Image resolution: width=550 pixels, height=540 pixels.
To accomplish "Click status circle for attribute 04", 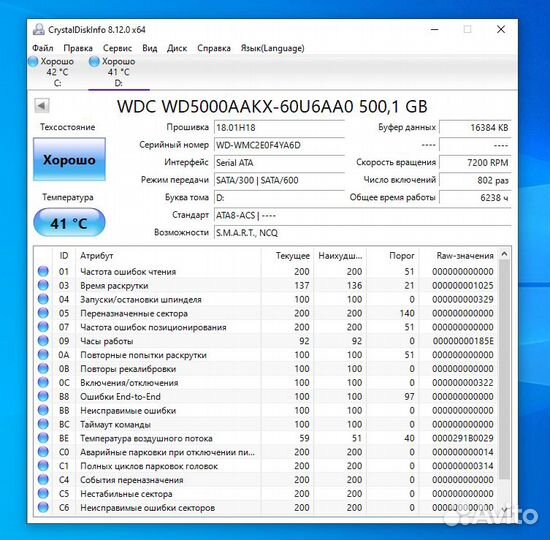I will coord(43,299).
